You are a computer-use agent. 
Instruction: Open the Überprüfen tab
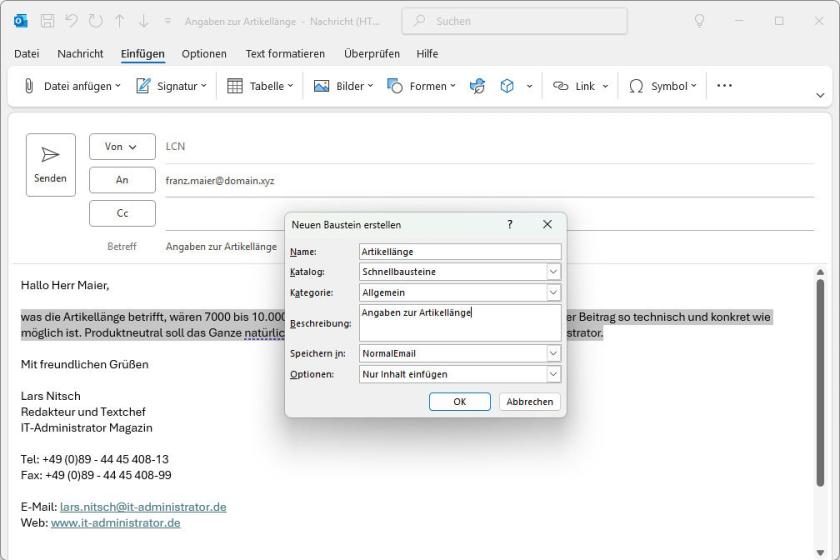tap(372, 54)
